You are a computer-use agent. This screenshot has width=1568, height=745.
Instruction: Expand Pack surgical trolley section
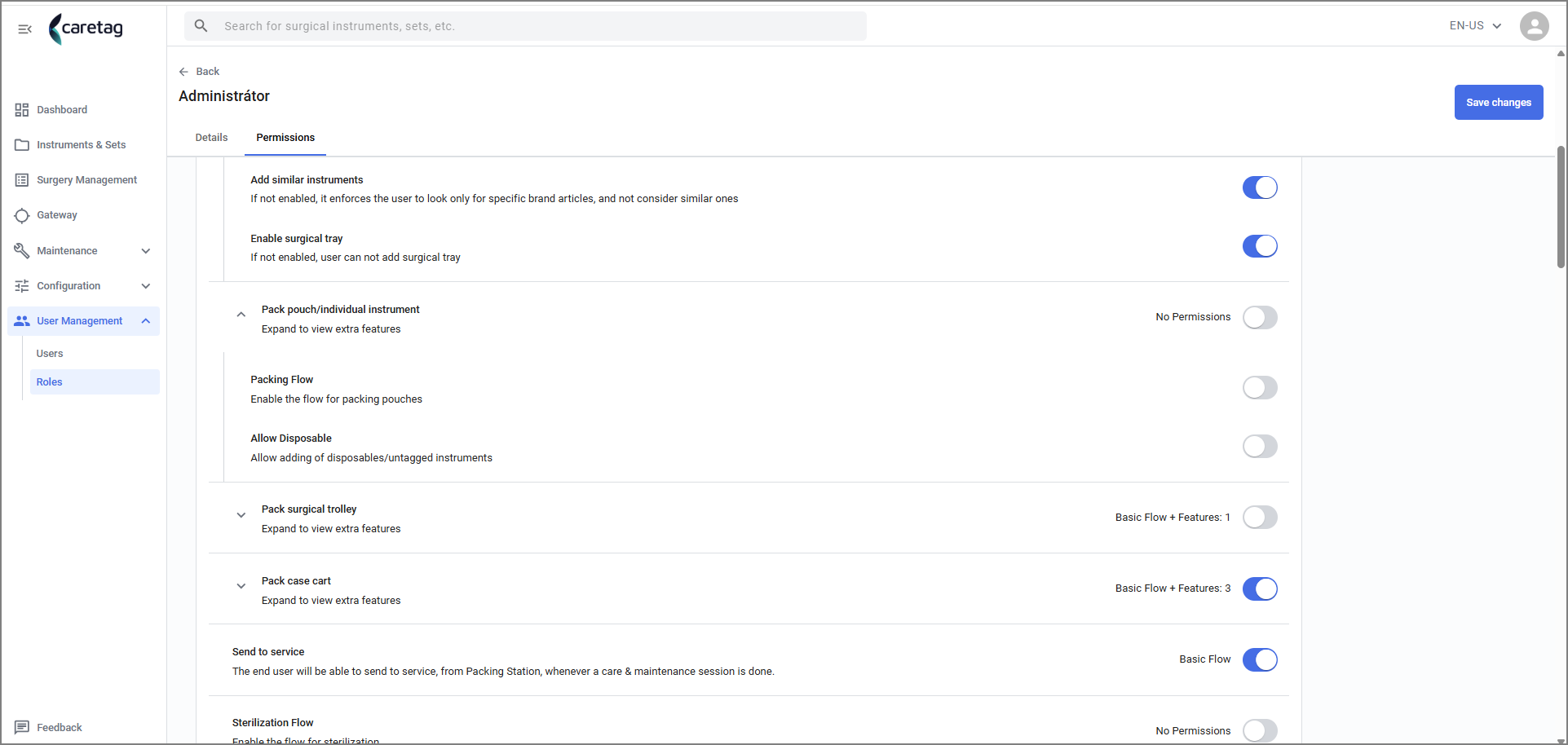[x=241, y=515]
